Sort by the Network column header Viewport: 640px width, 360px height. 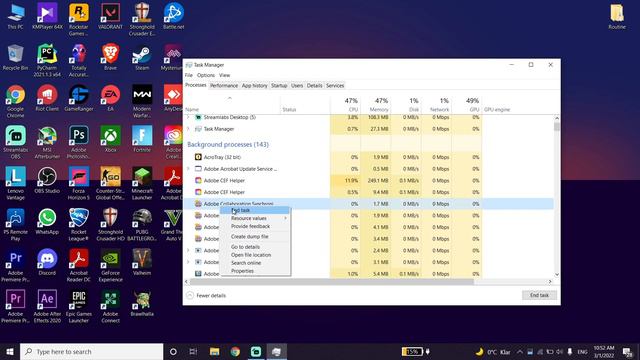[x=436, y=104]
